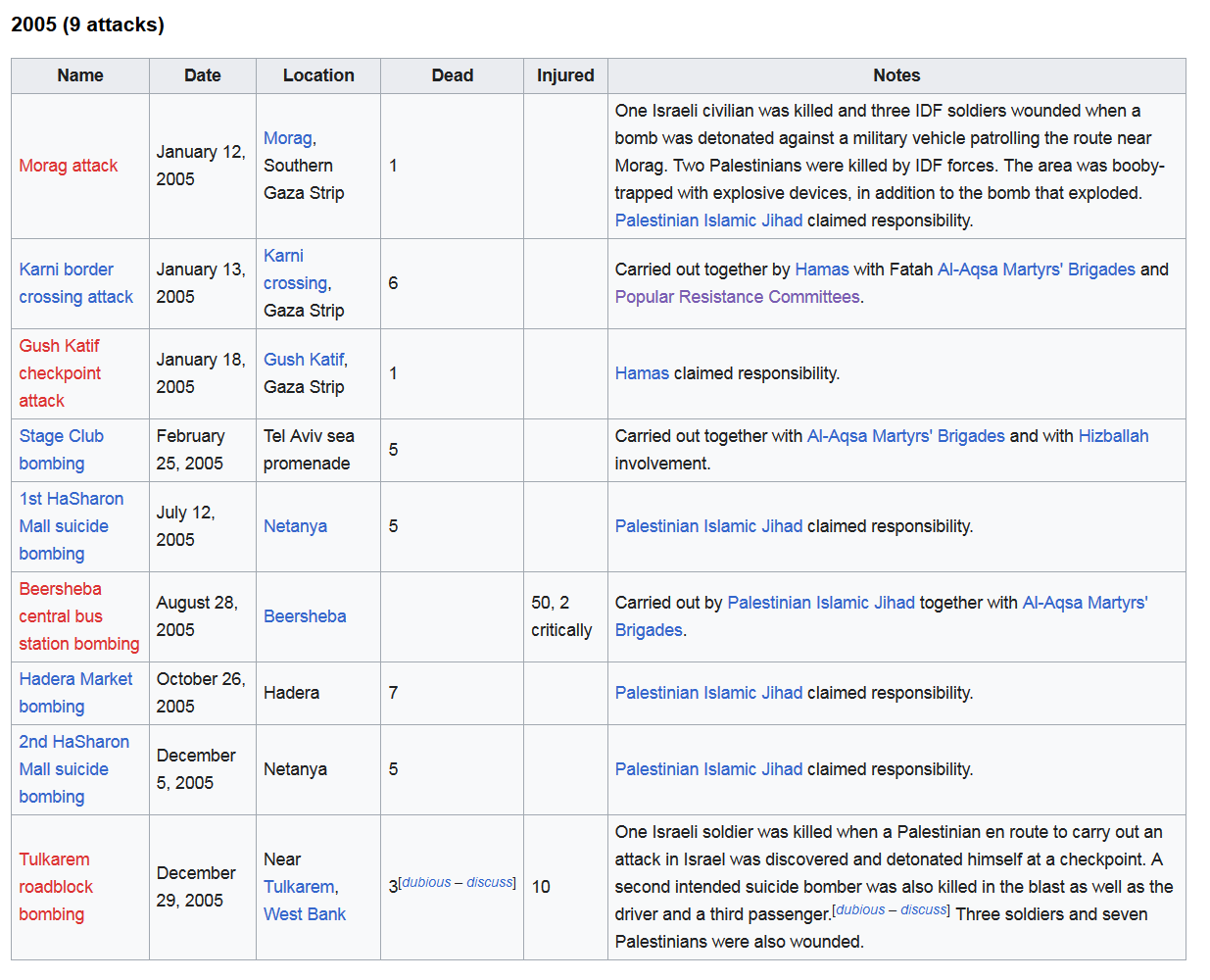This screenshot has width=1210, height=980.
Task: Select the Location column header
Action: [x=318, y=75]
